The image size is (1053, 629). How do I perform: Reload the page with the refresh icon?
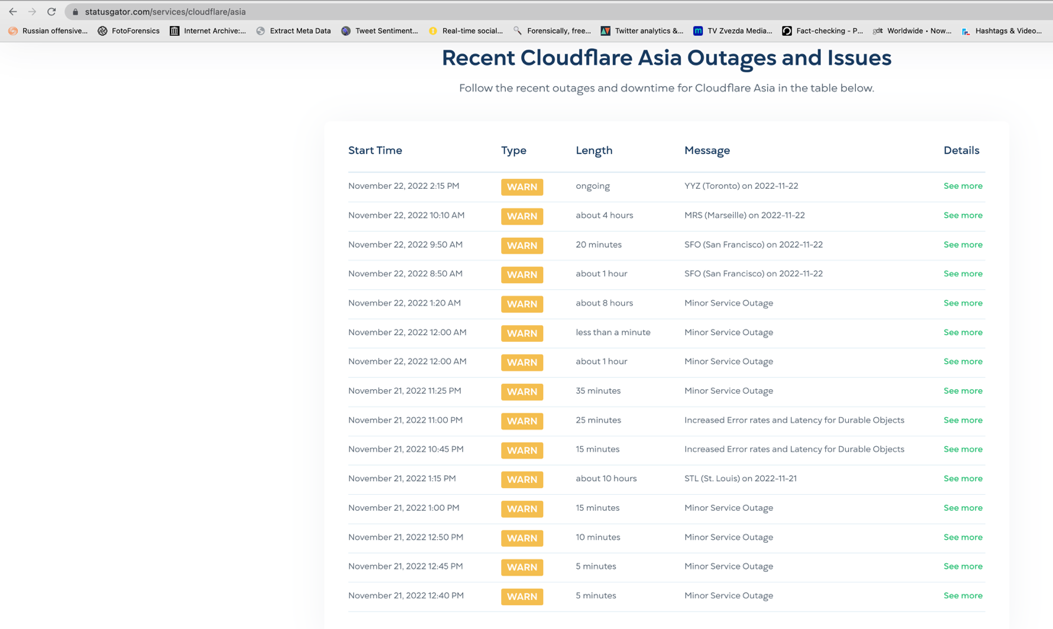tap(51, 11)
